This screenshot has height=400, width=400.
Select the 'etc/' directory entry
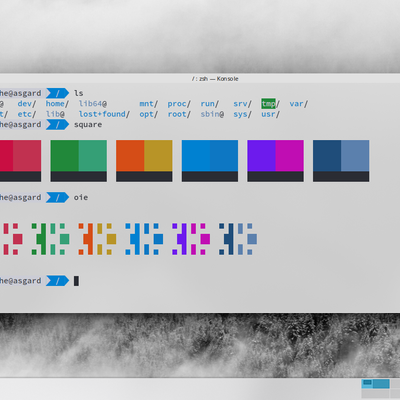point(27,114)
